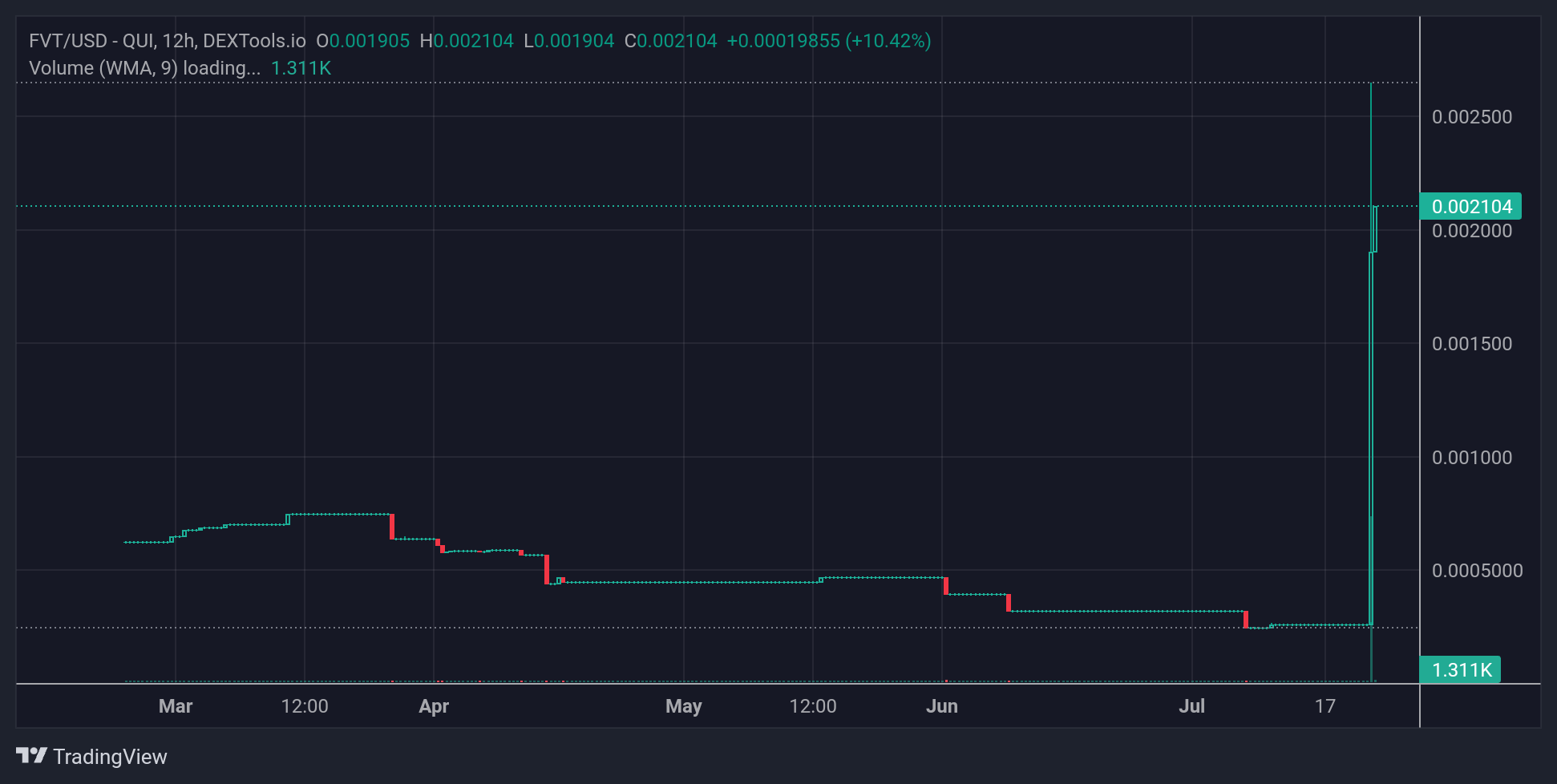Click the 12:00 label between May and Jun
Screen dimensions: 1557x784
[813, 706]
